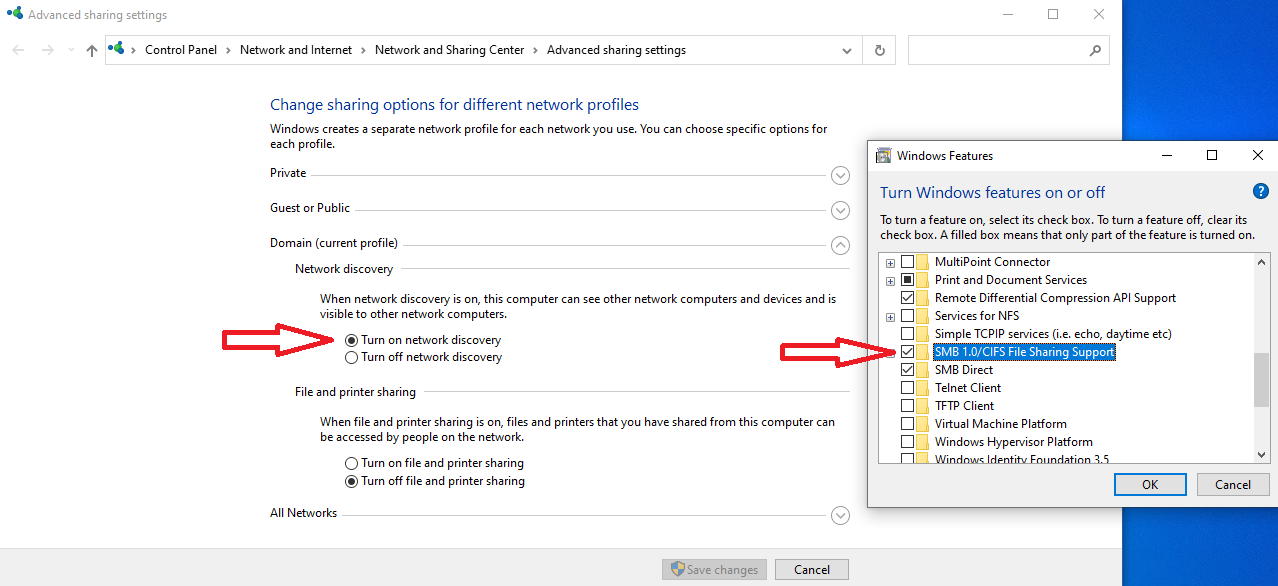
Task: Uncheck the SMB Direct checkbox
Action: point(907,370)
